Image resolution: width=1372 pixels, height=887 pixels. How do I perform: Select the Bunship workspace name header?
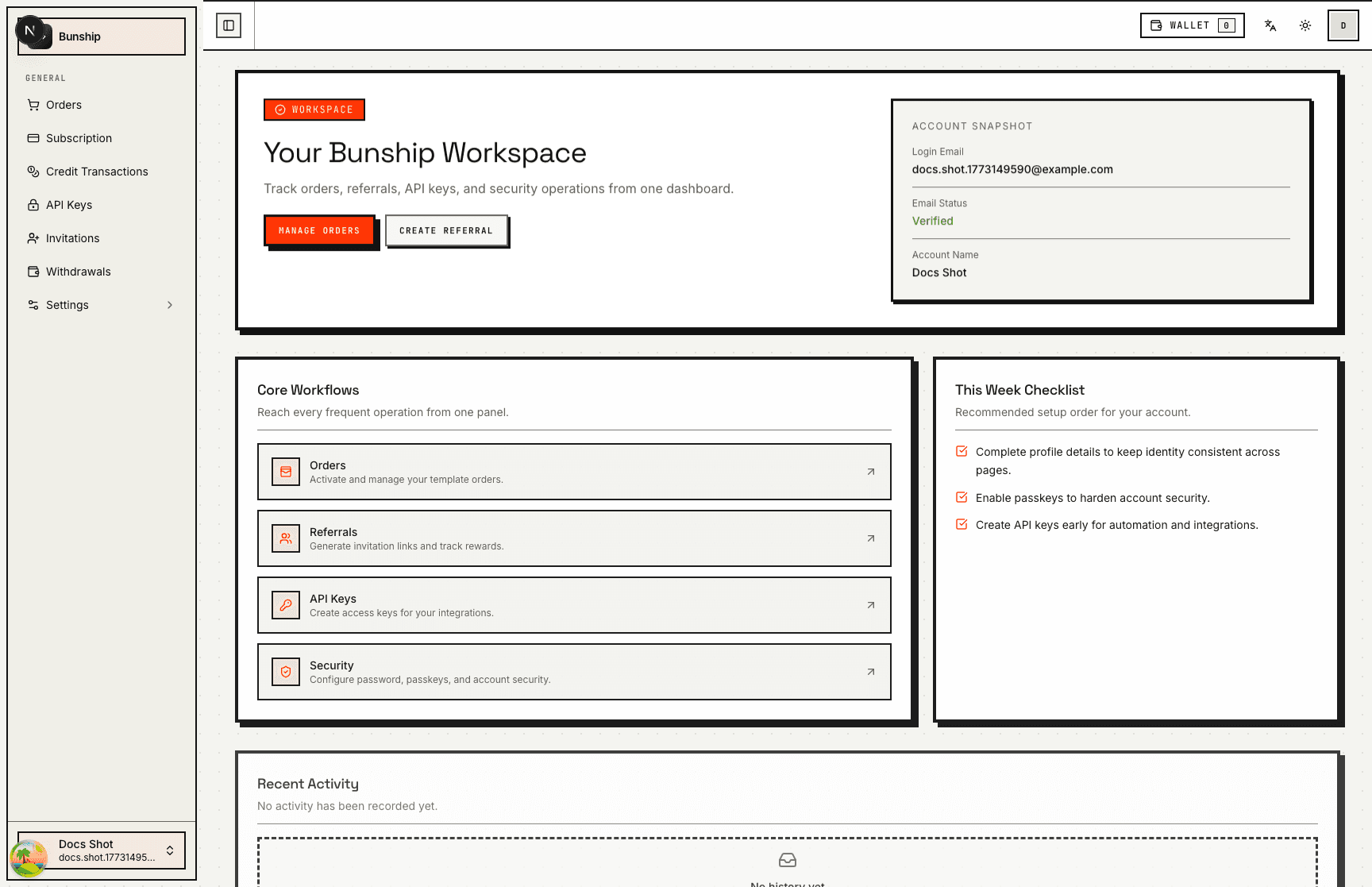[79, 37]
